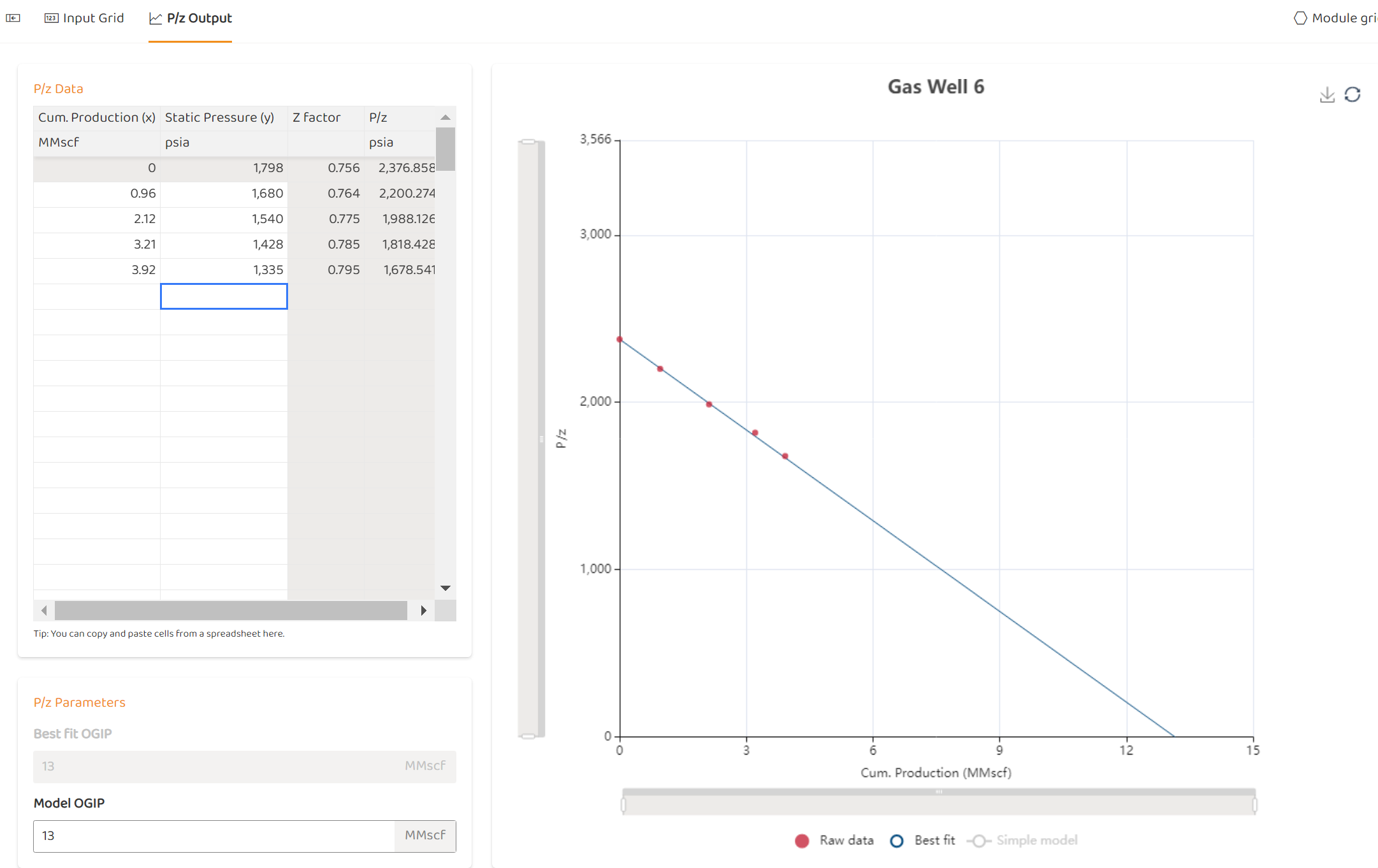The width and height of the screenshot is (1378, 868).
Task: Click the download chart icon
Action: point(1327,95)
